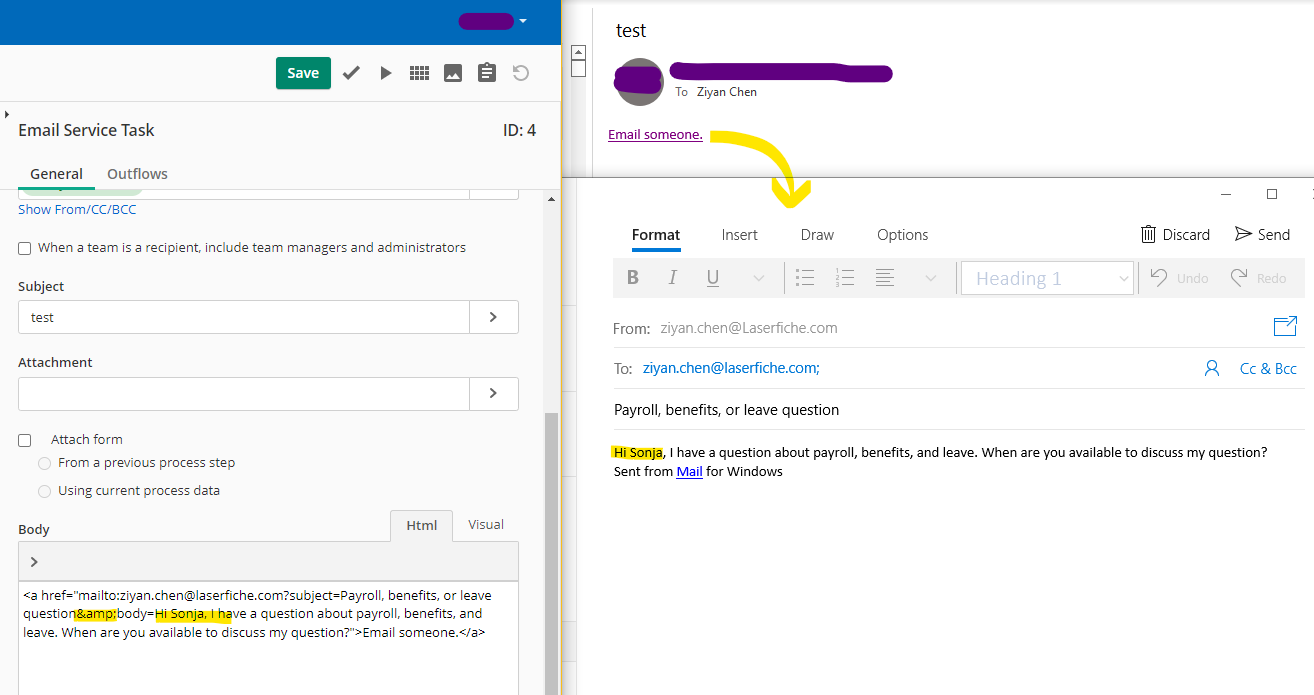Open the user account dropdown arrow

(522, 21)
